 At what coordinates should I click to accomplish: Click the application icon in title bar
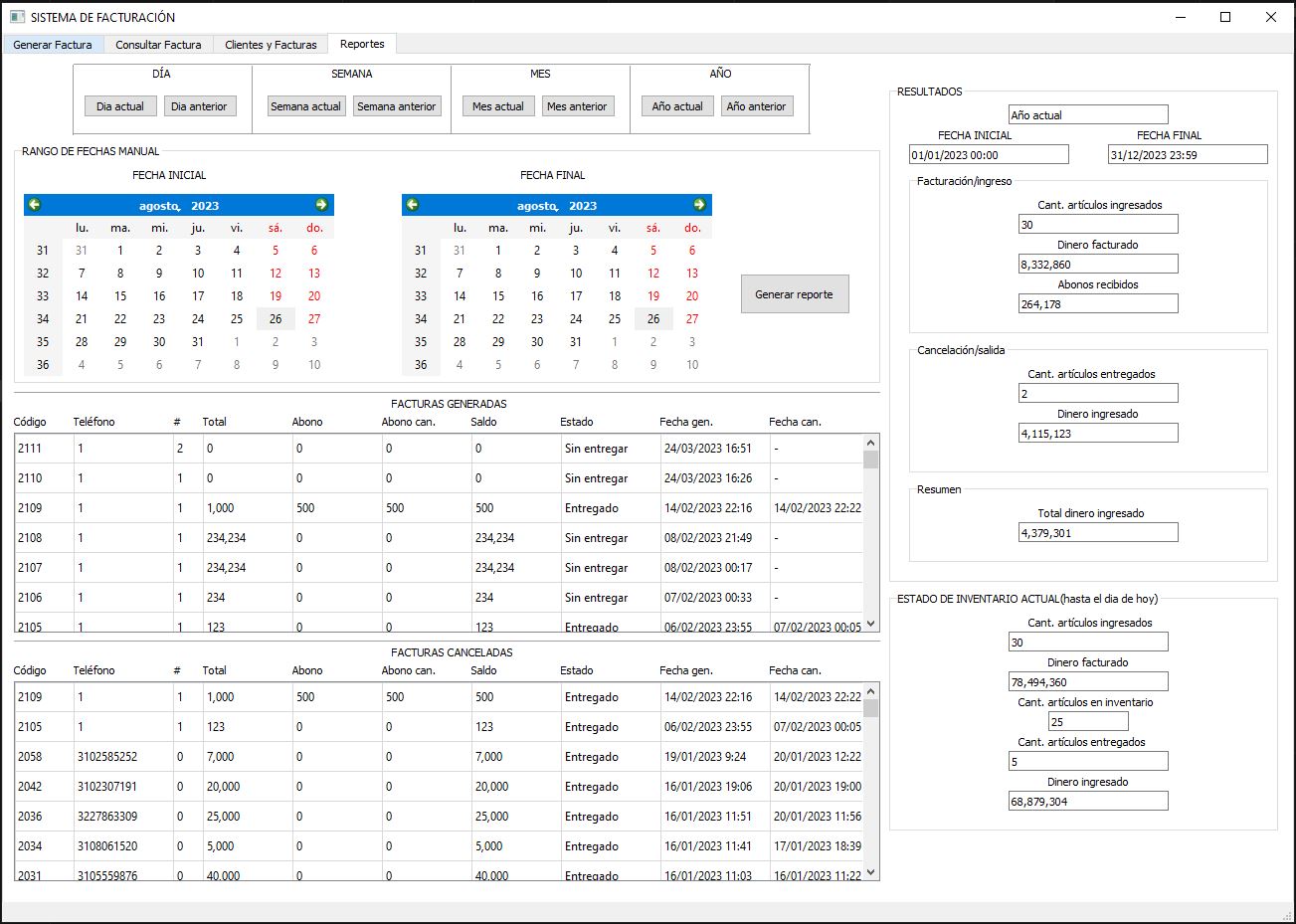(17, 17)
